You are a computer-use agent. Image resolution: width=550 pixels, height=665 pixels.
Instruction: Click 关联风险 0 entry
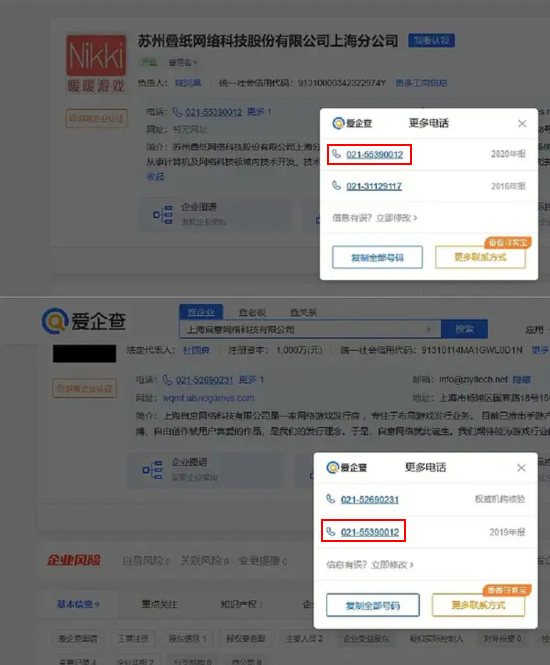(x=204, y=561)
